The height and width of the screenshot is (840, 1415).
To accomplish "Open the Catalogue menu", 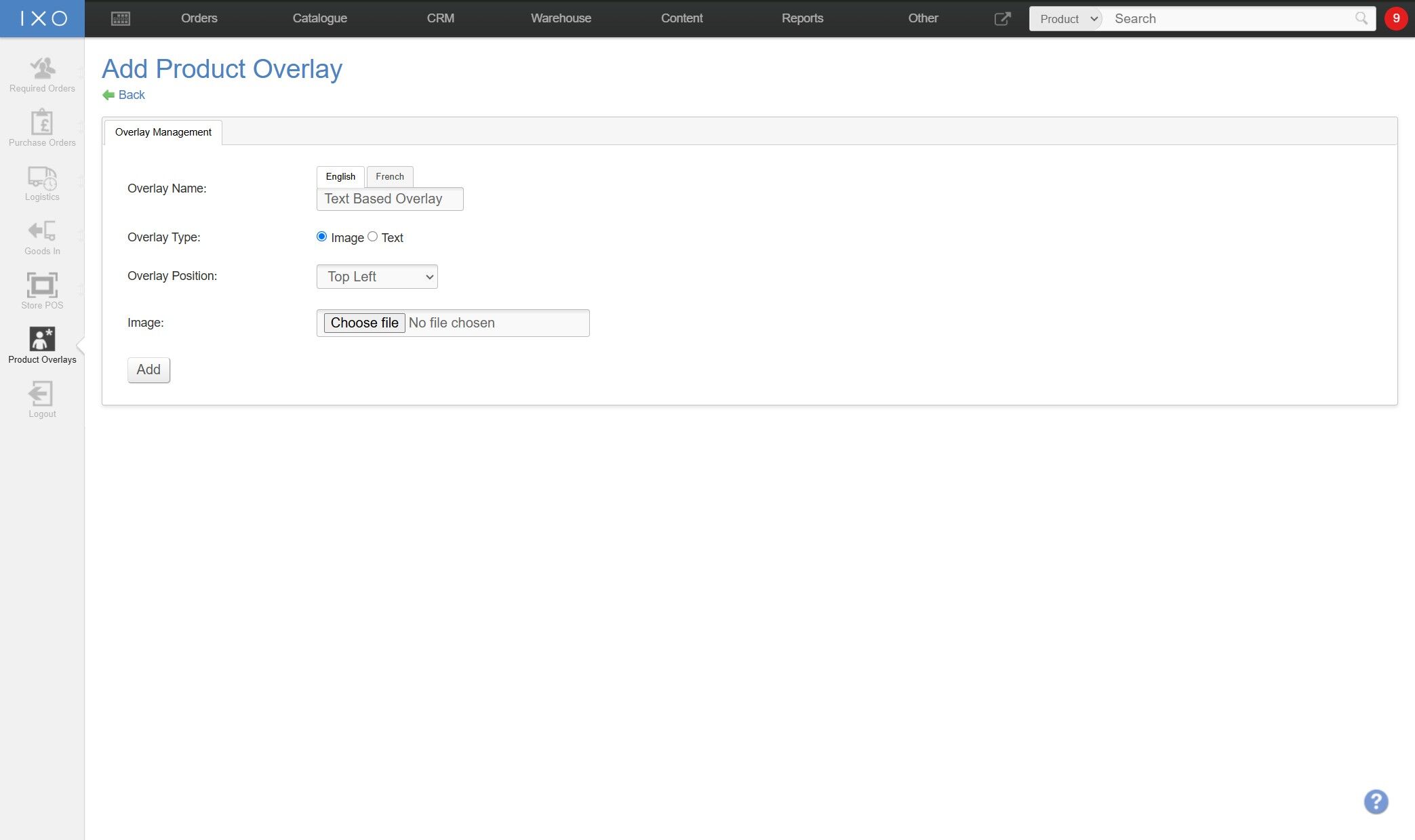I will (319, 18).
